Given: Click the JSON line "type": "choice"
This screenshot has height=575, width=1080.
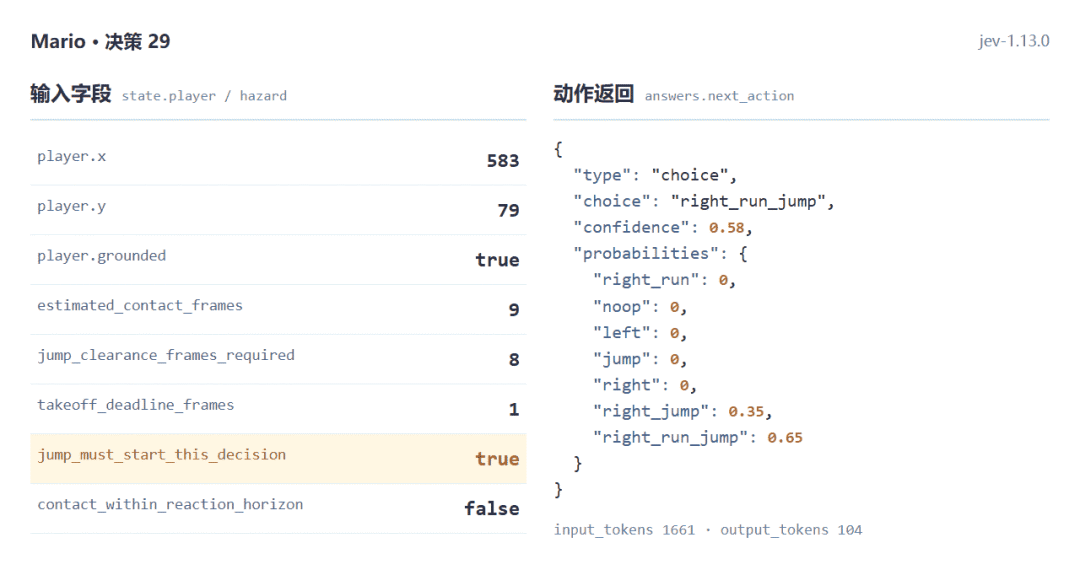Looking at the screenshot, I should (654, 175).
